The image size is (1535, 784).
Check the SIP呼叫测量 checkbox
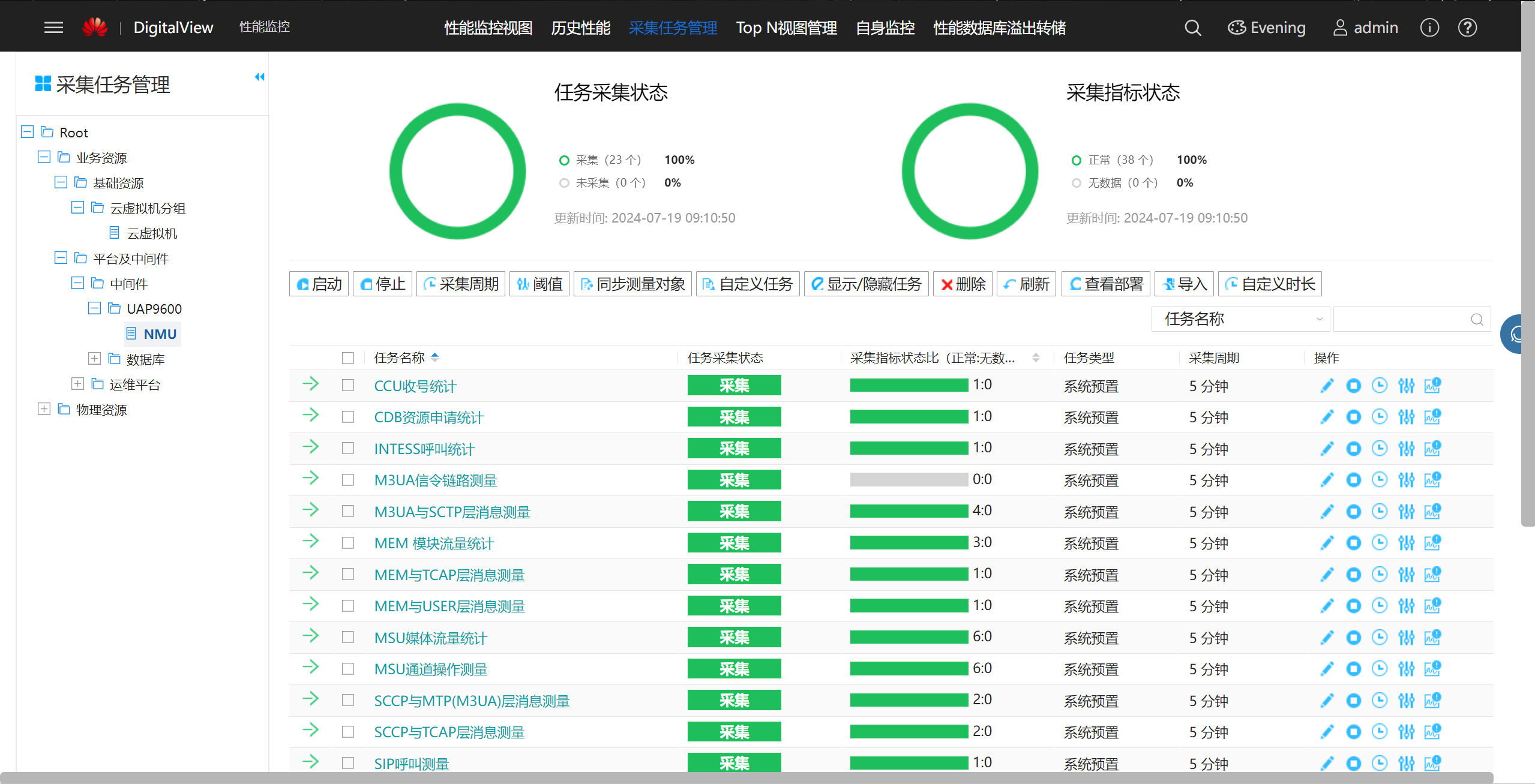coord(348,763)
